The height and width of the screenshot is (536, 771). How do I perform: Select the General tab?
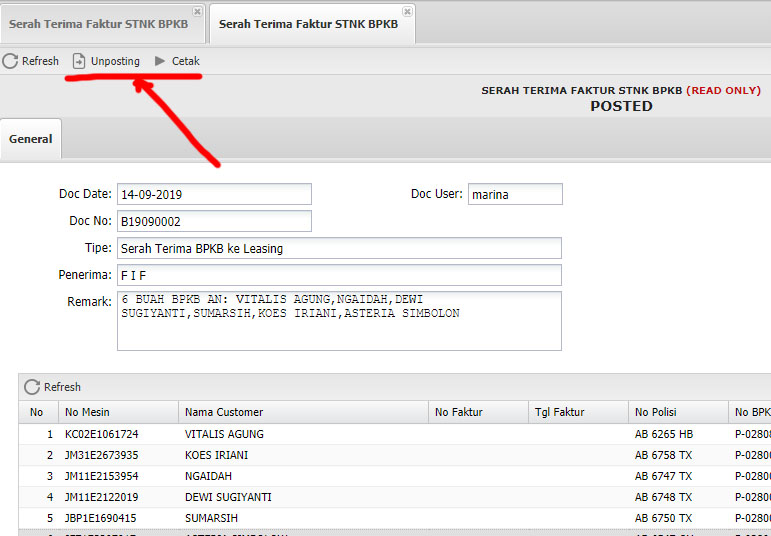(30, 139)
